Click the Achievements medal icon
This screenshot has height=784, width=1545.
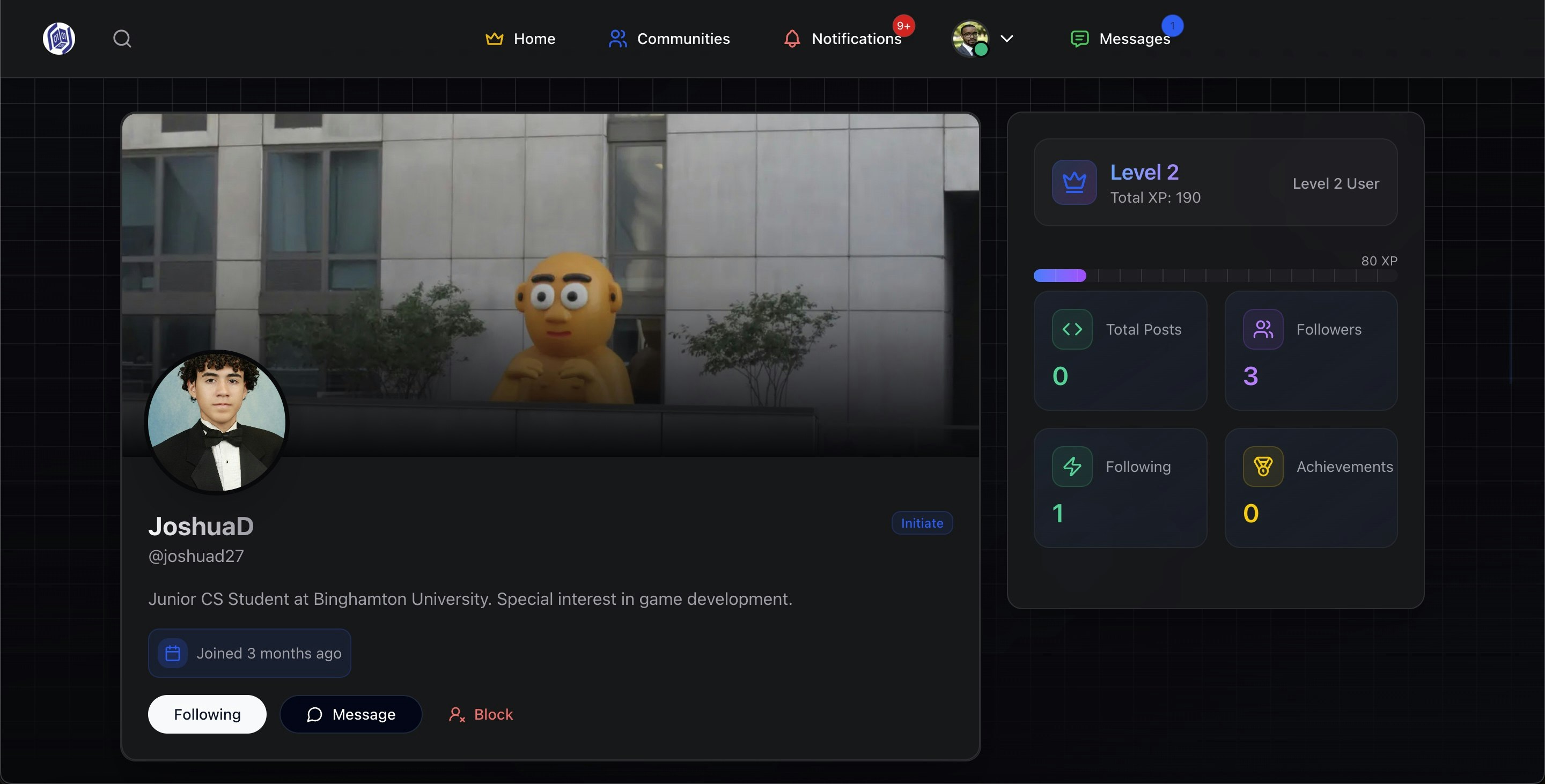pos(1262,467)
